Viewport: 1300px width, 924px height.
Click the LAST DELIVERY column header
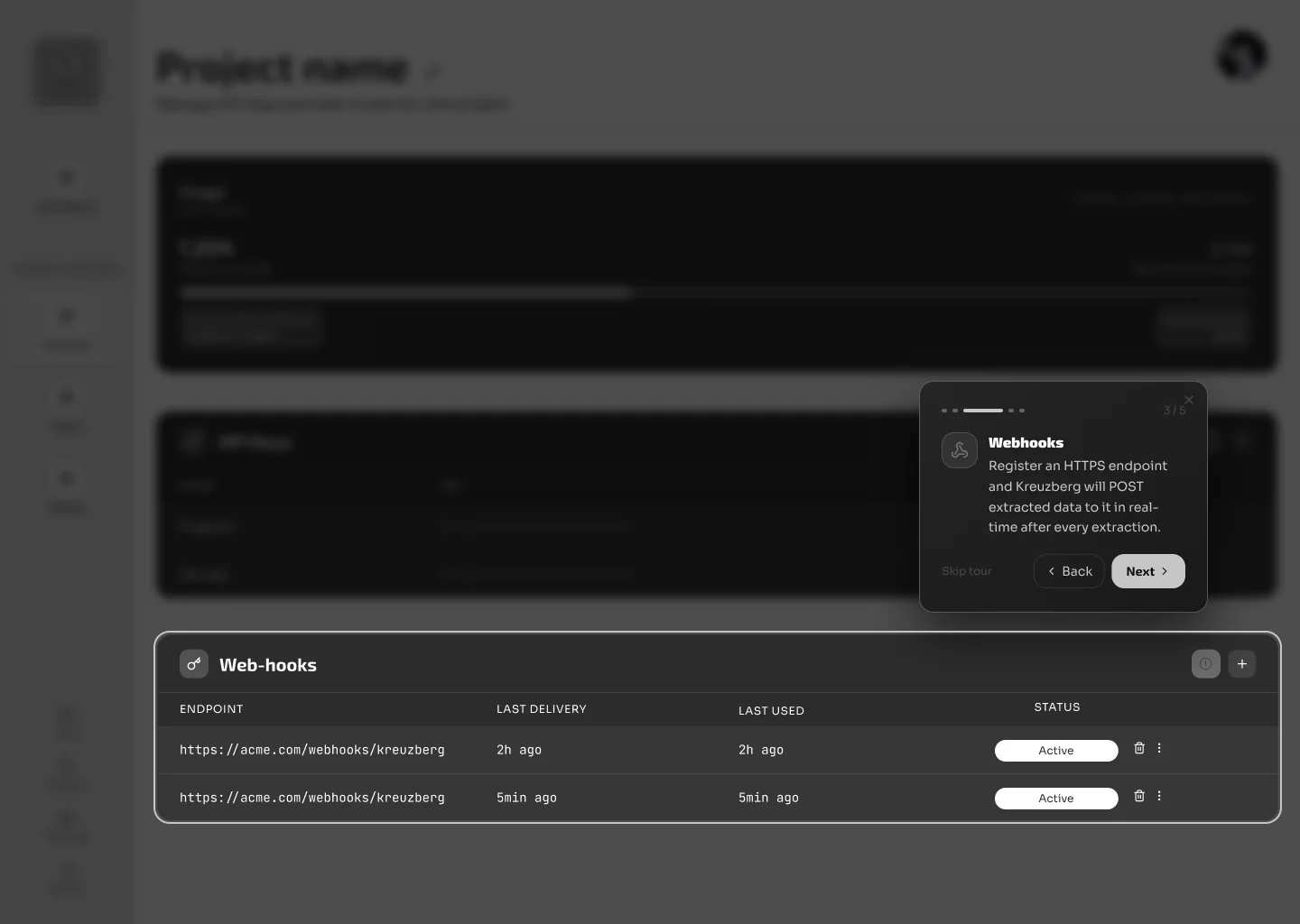coord(542,709)
